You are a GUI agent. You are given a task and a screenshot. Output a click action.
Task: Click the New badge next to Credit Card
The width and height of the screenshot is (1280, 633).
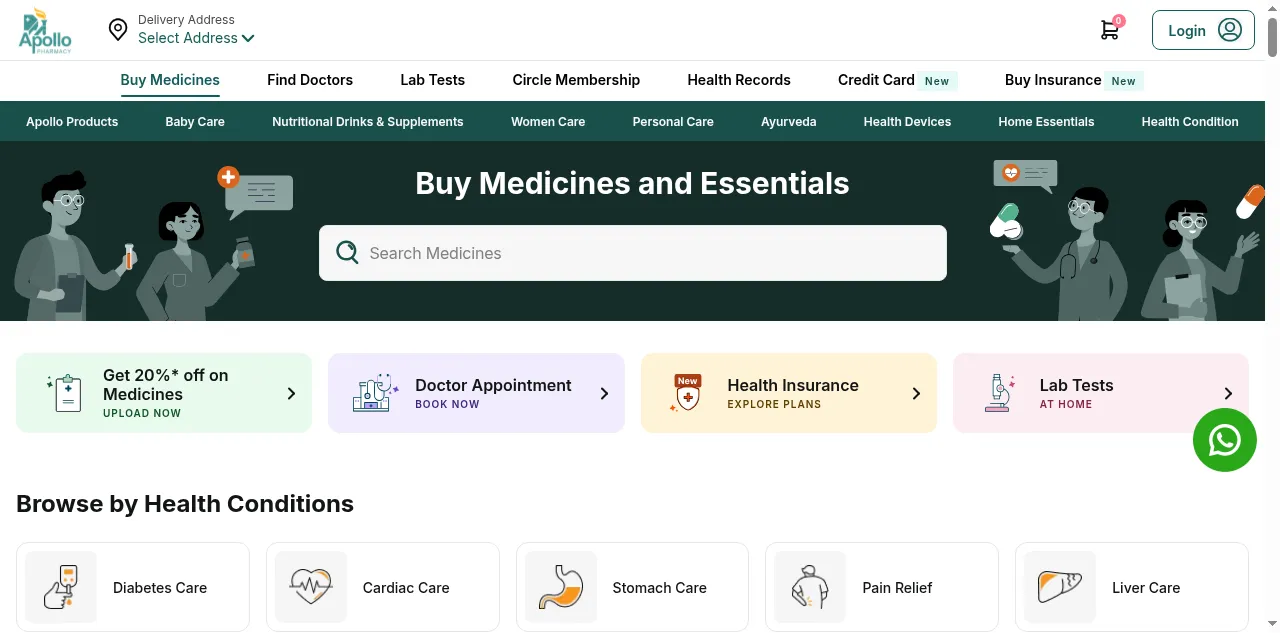tap(937, 81)
